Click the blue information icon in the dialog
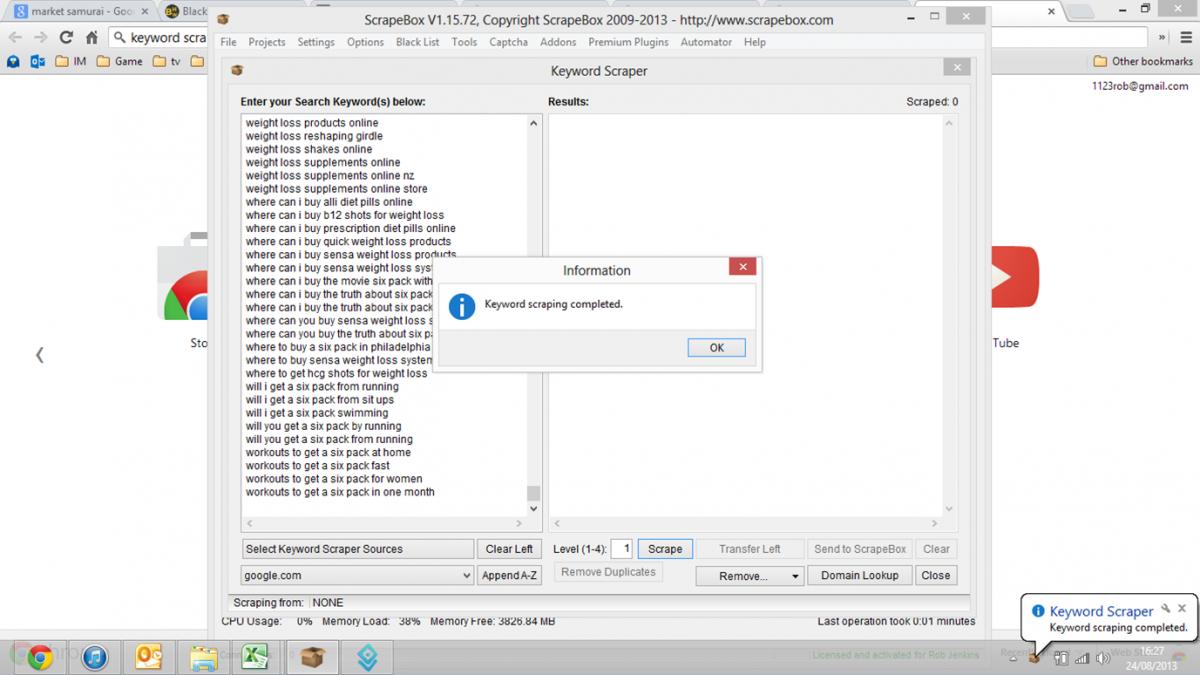This screenshot has height=675, width=1200. (x=460, y=306)
